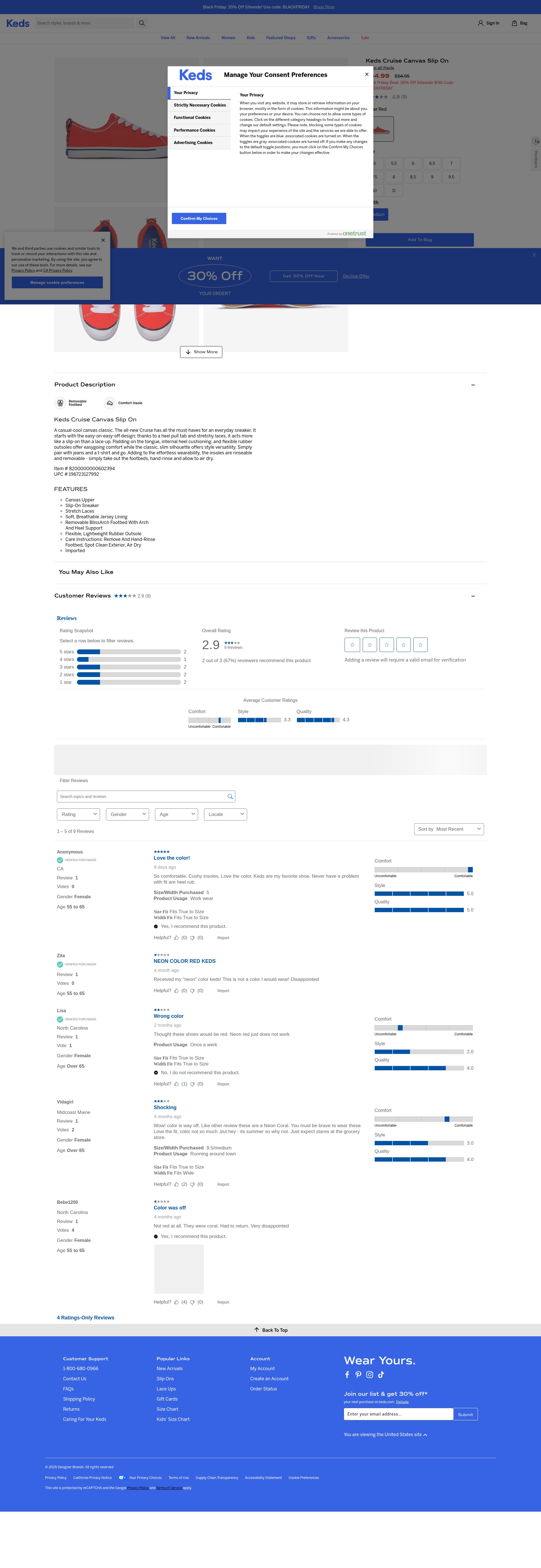This screenshot has height=1568, width=541.
Task: Collapse the Product Description section
Action: (473, 385)
